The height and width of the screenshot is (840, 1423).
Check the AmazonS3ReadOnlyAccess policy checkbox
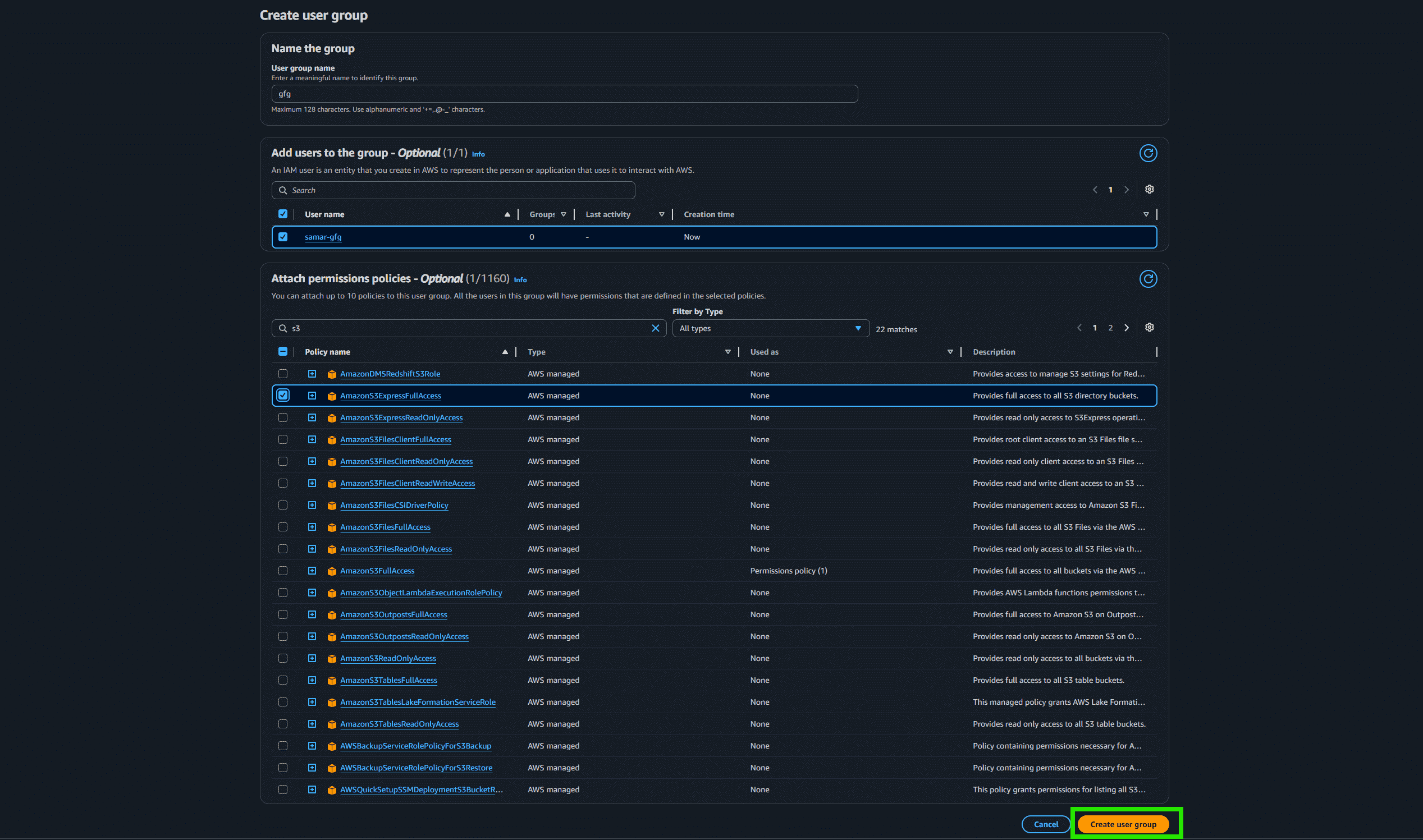click(282, 658)
